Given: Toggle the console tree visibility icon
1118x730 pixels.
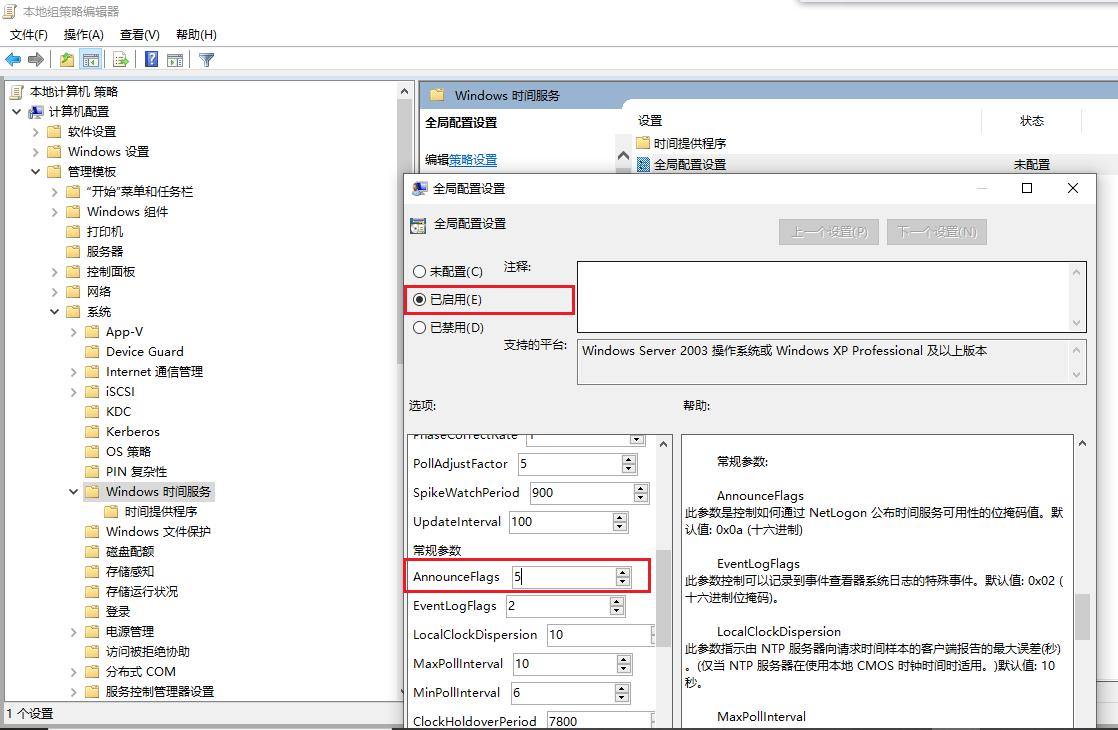Looking at the screenshot, I should tap(91, 59).
